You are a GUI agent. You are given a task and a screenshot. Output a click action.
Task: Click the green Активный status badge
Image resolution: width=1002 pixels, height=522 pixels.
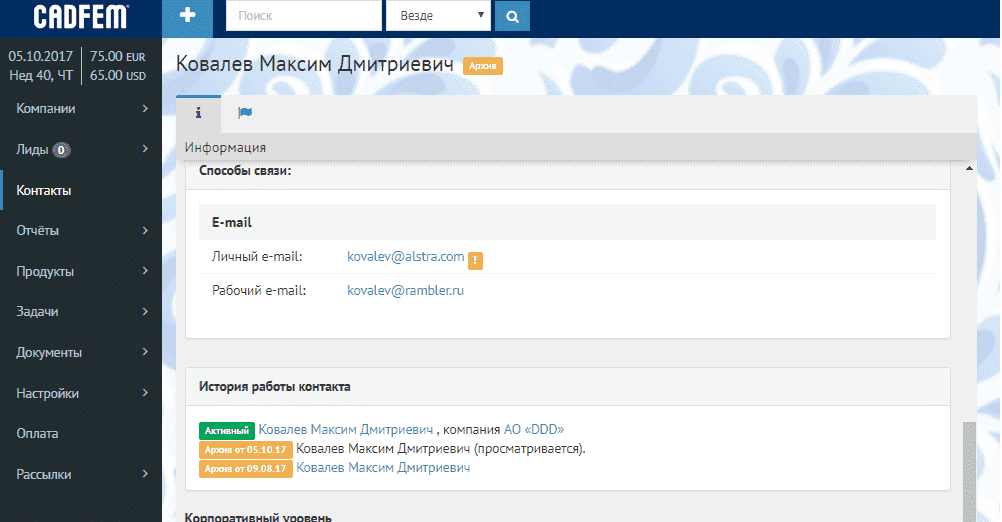227,431
